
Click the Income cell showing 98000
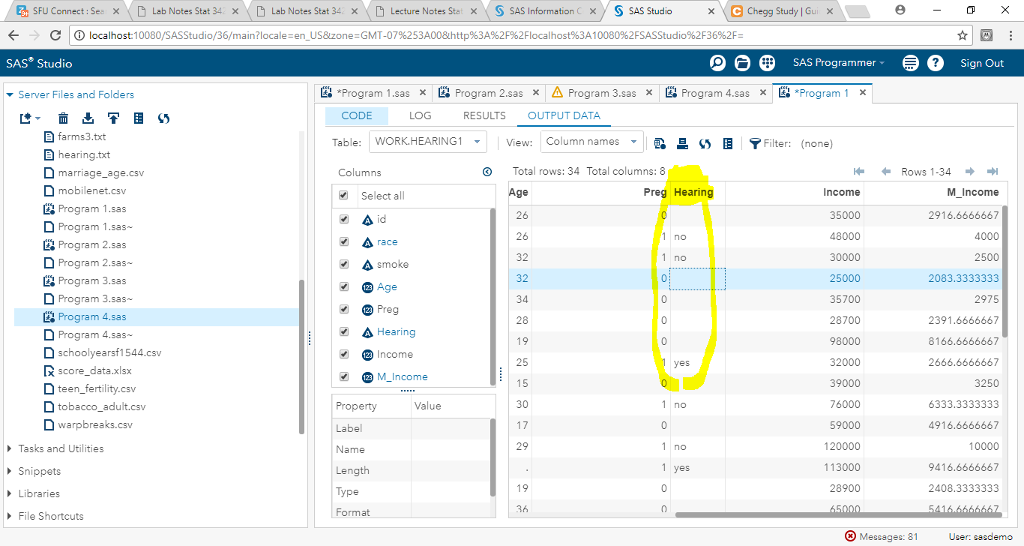794,341
